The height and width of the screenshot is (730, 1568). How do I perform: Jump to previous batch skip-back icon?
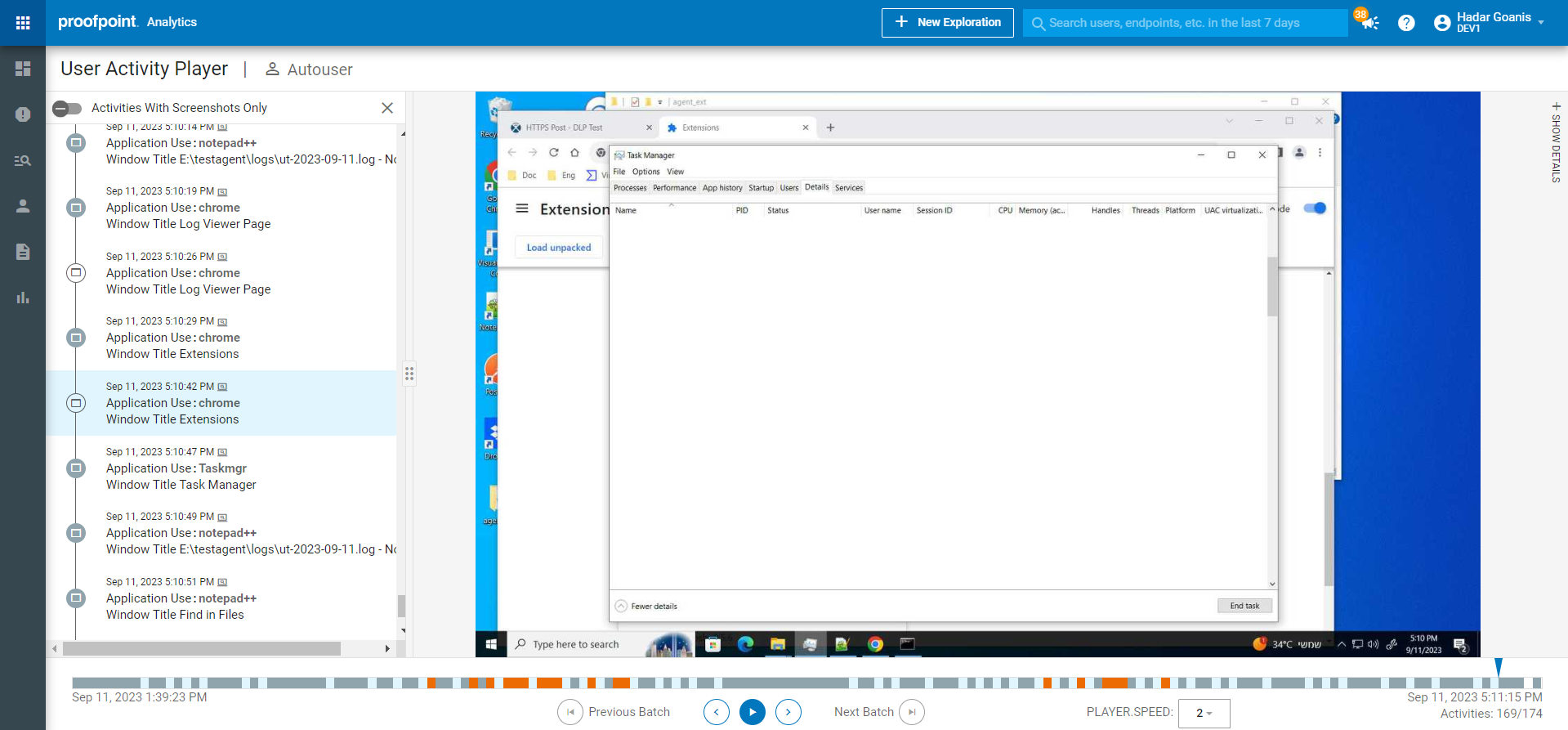click(x=570, y=712)
